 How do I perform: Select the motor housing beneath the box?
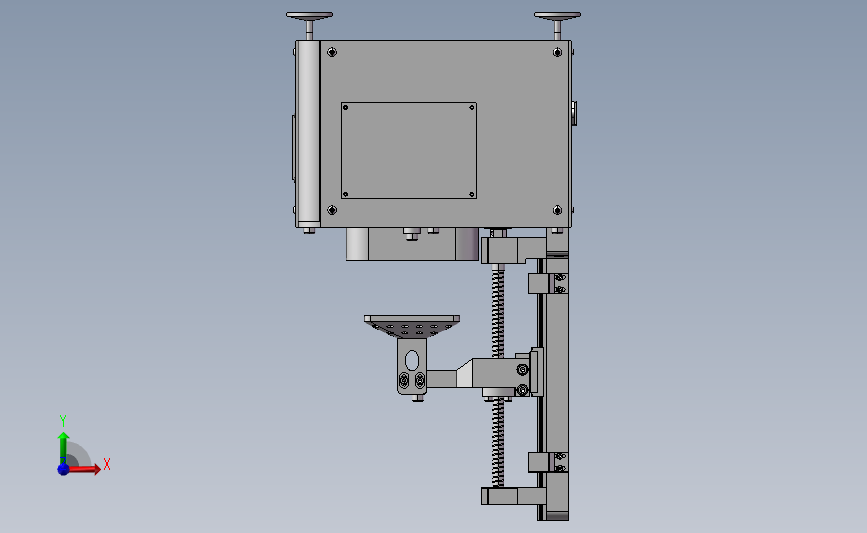point(412,244)
